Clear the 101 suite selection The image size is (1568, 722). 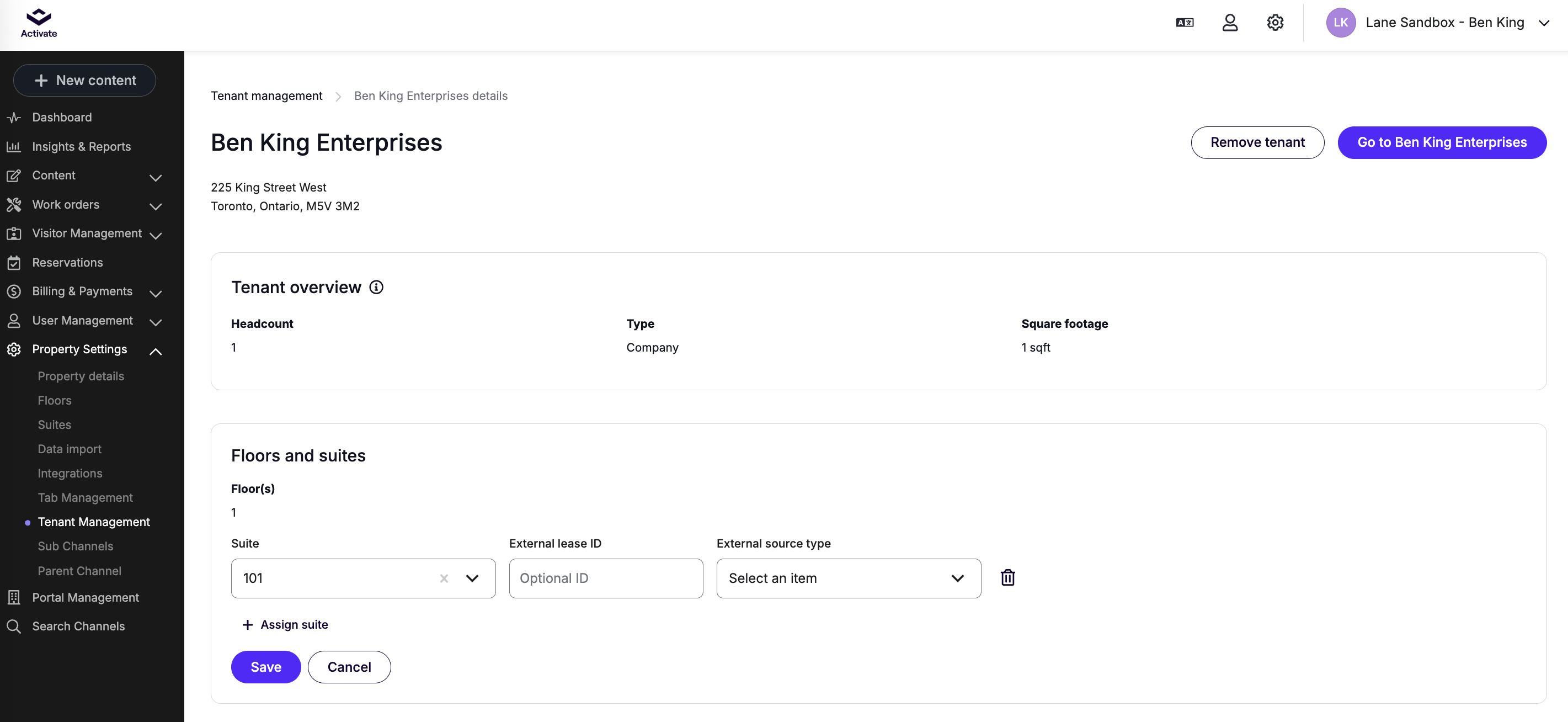(x=444, y=578)
